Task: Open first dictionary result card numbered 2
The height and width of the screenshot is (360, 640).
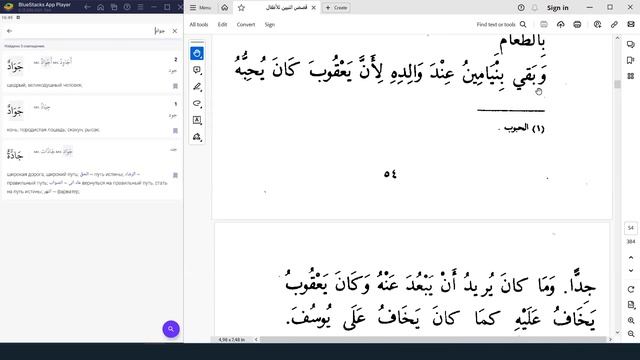Action: click(92, 72)
